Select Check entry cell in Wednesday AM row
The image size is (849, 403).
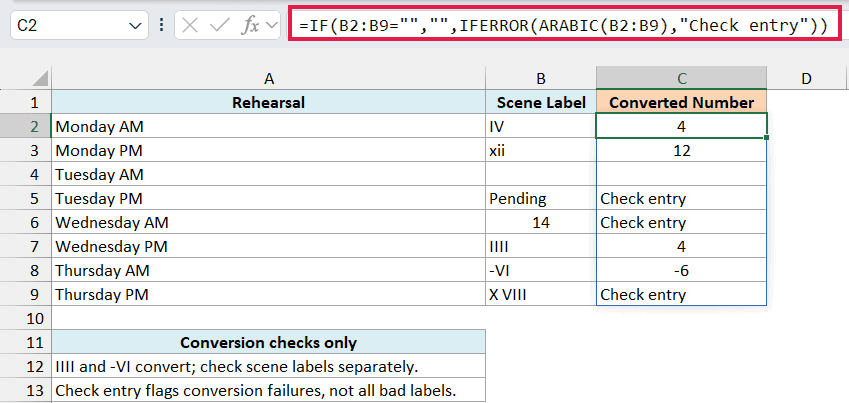point(681,222)
